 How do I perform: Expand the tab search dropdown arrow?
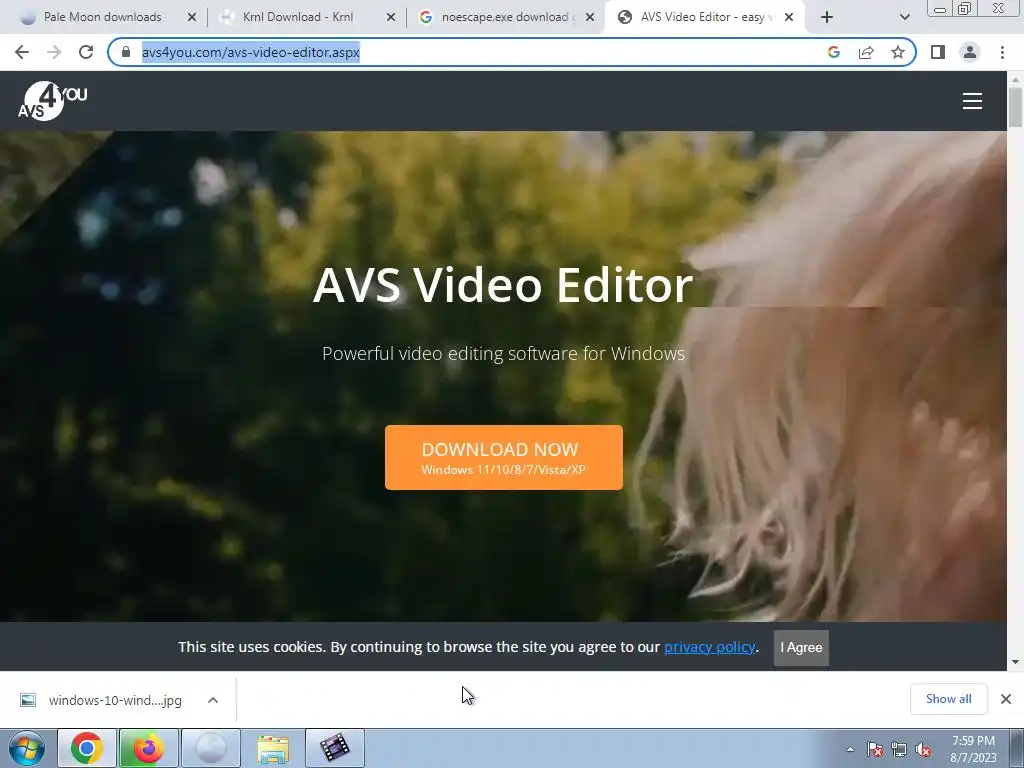click(904, 17)
